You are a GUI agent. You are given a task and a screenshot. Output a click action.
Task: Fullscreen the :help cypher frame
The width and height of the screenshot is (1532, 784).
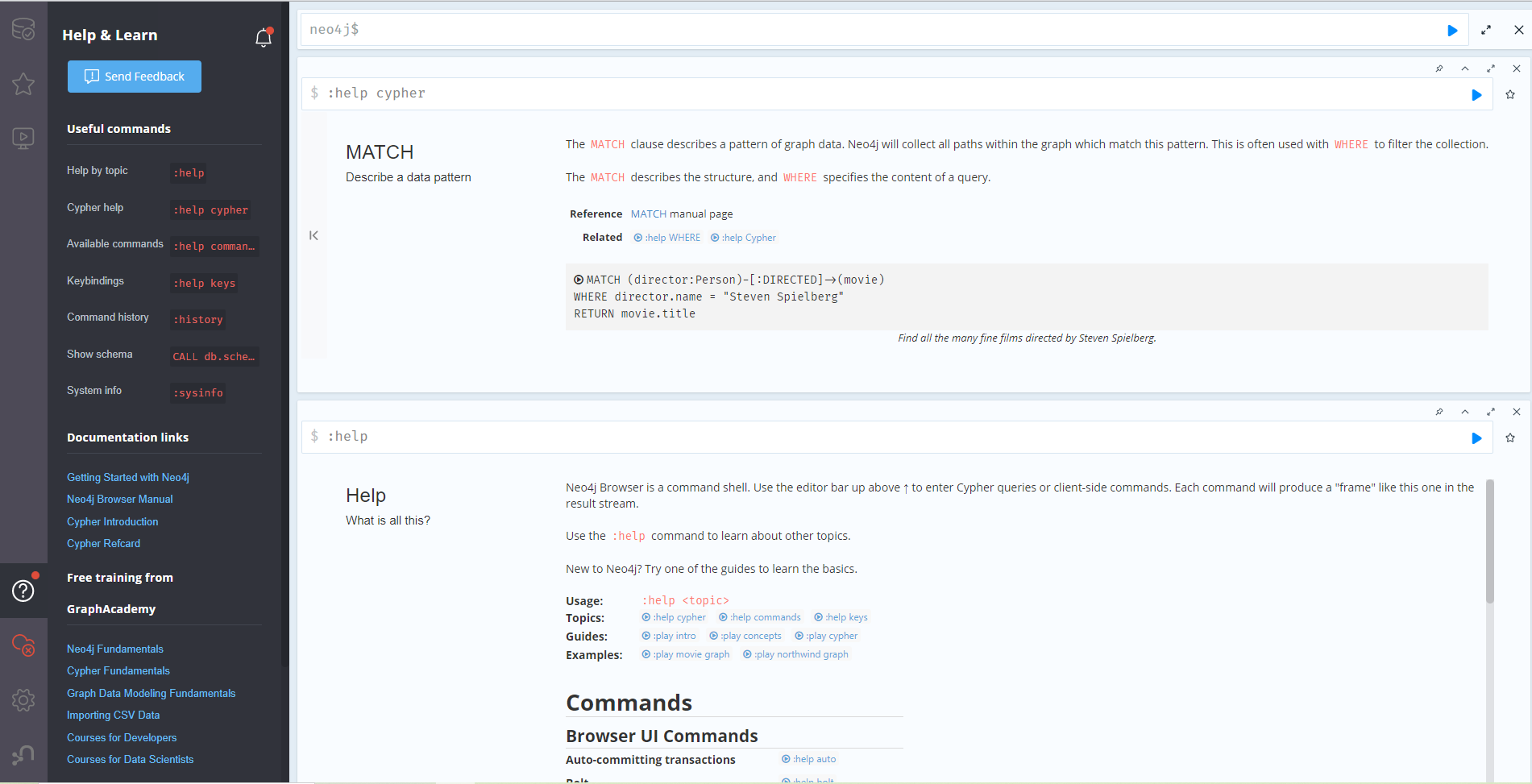point(1491,68)
